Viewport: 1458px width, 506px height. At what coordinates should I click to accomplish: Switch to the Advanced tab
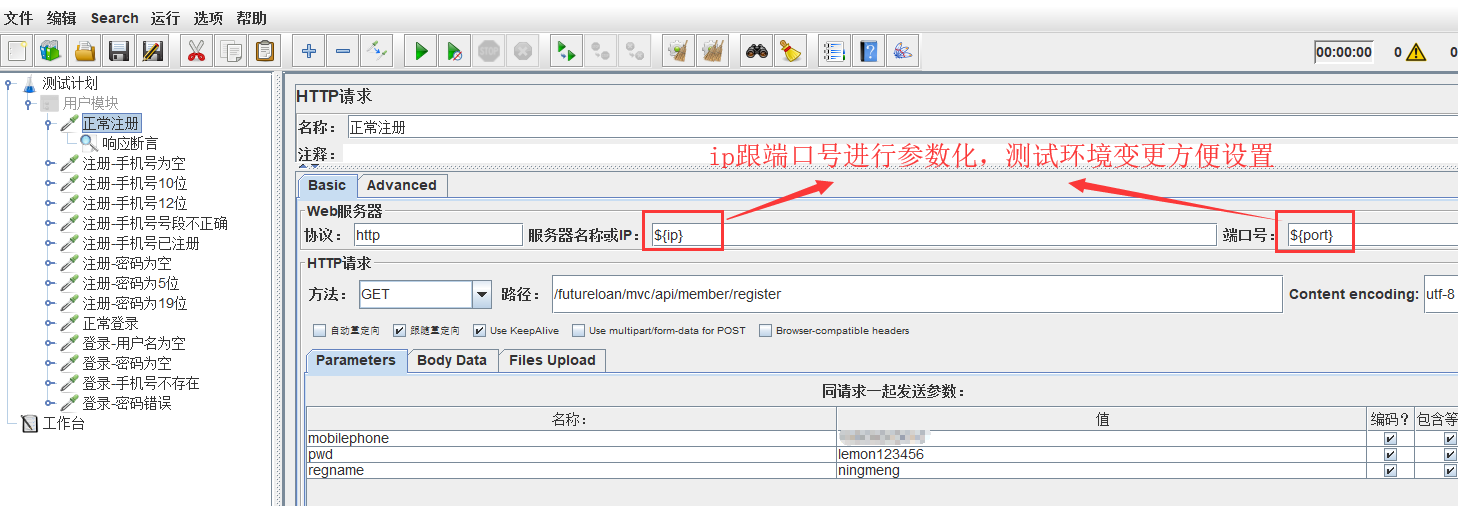point(401,185)
